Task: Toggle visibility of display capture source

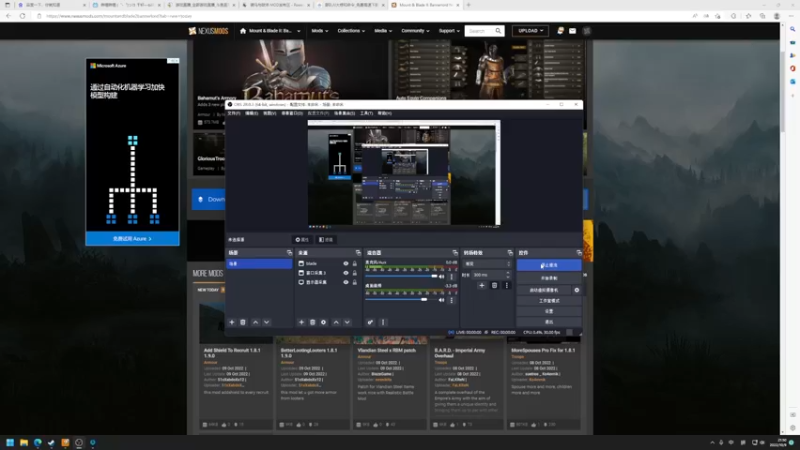Action: (346, 282)
